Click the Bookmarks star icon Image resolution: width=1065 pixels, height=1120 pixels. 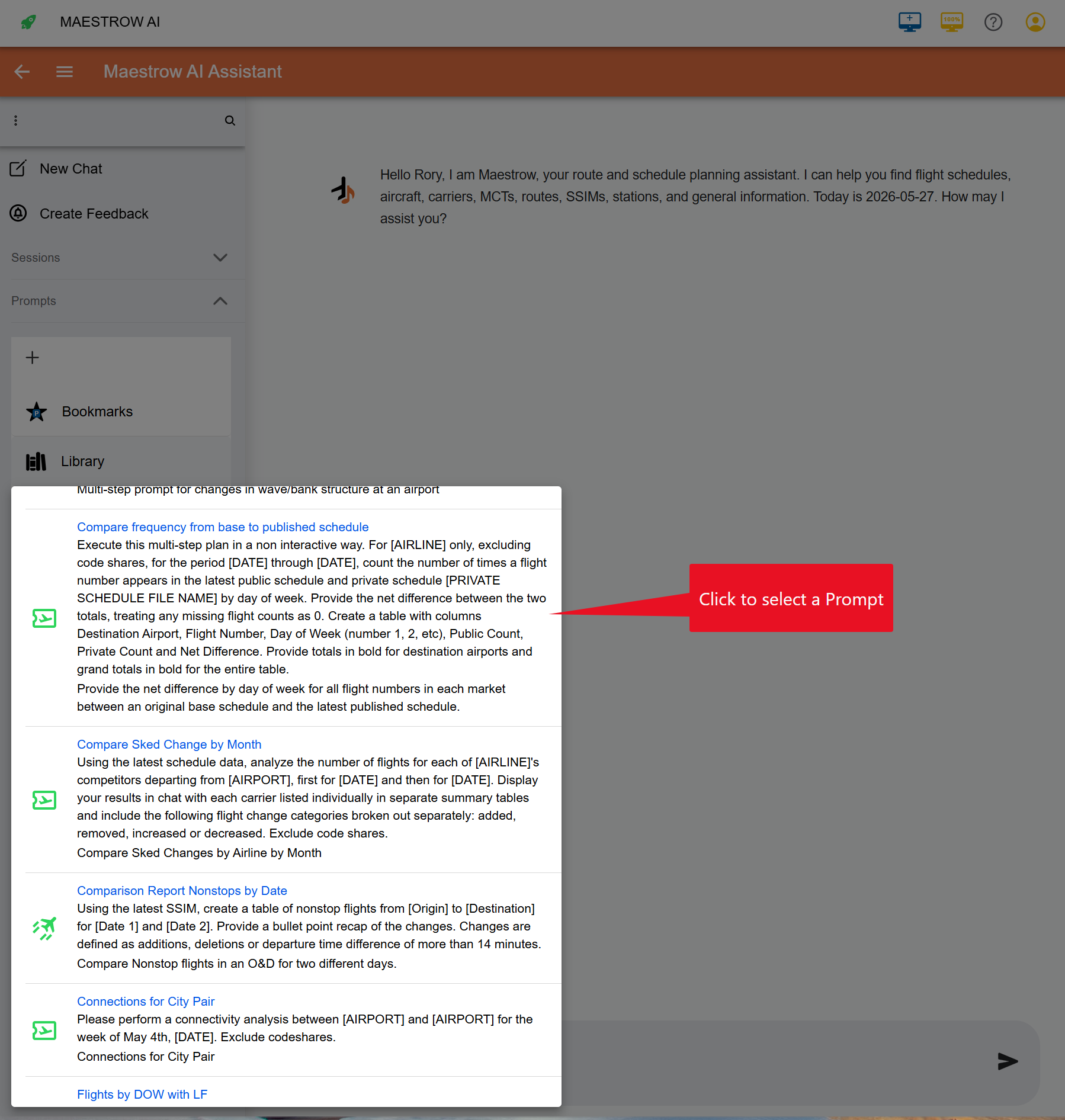click(37, 412)
